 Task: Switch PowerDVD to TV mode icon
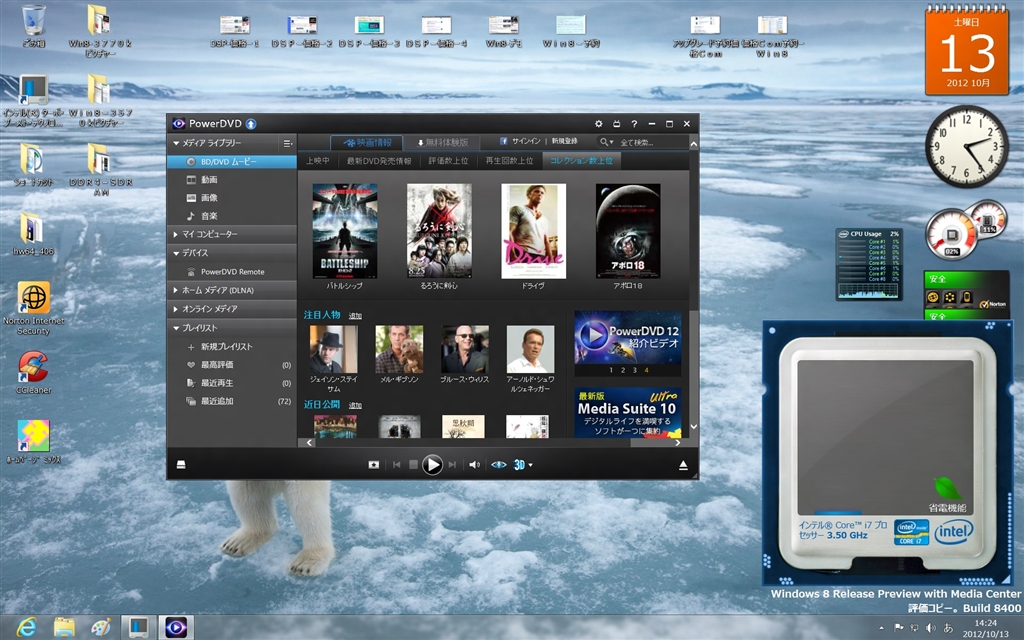pyautogui.click(x=616, y=123)
